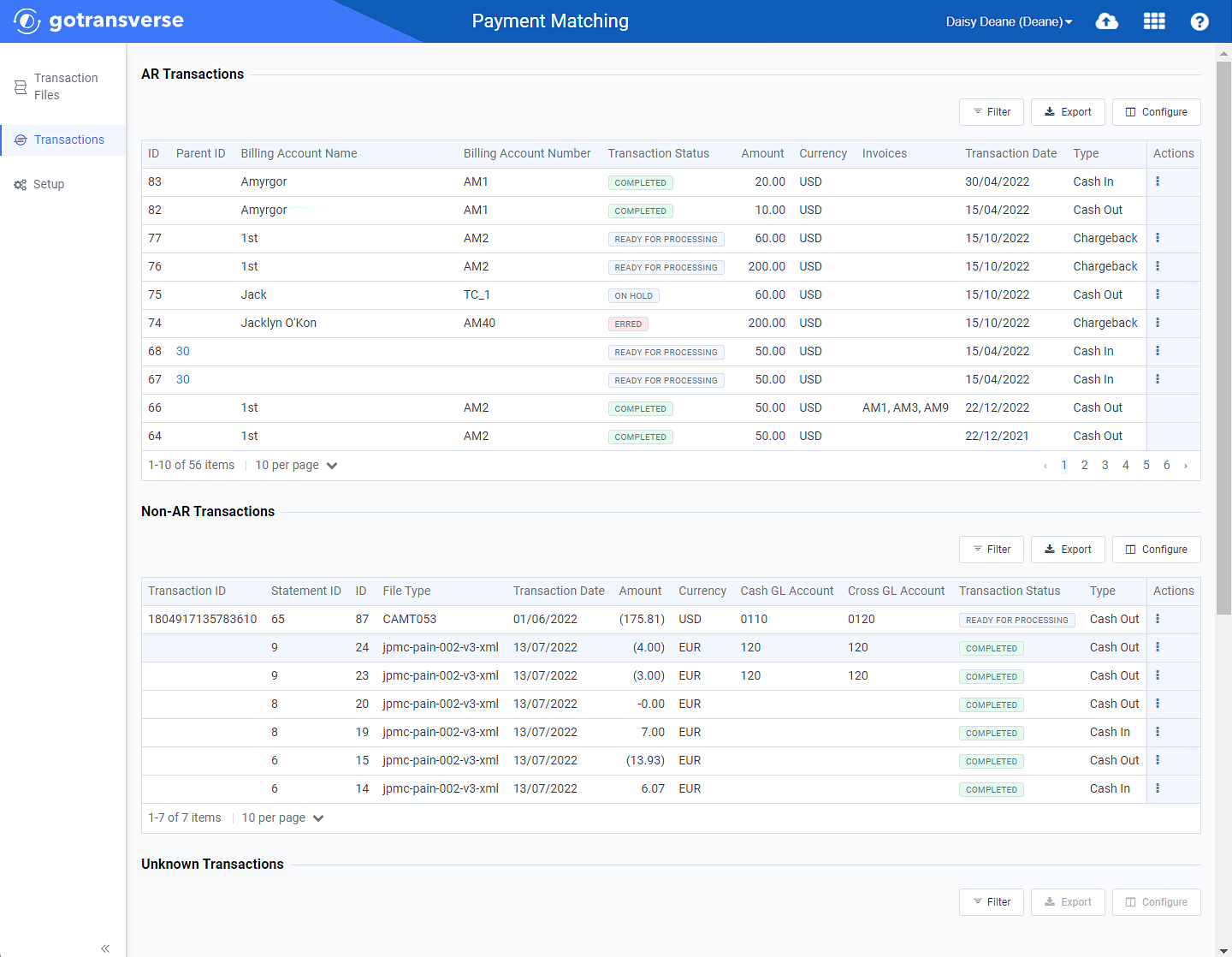Screen dimensions: 1232x957
Task: Click the gotransverse logo icon
Action: [x=27, y=21]
